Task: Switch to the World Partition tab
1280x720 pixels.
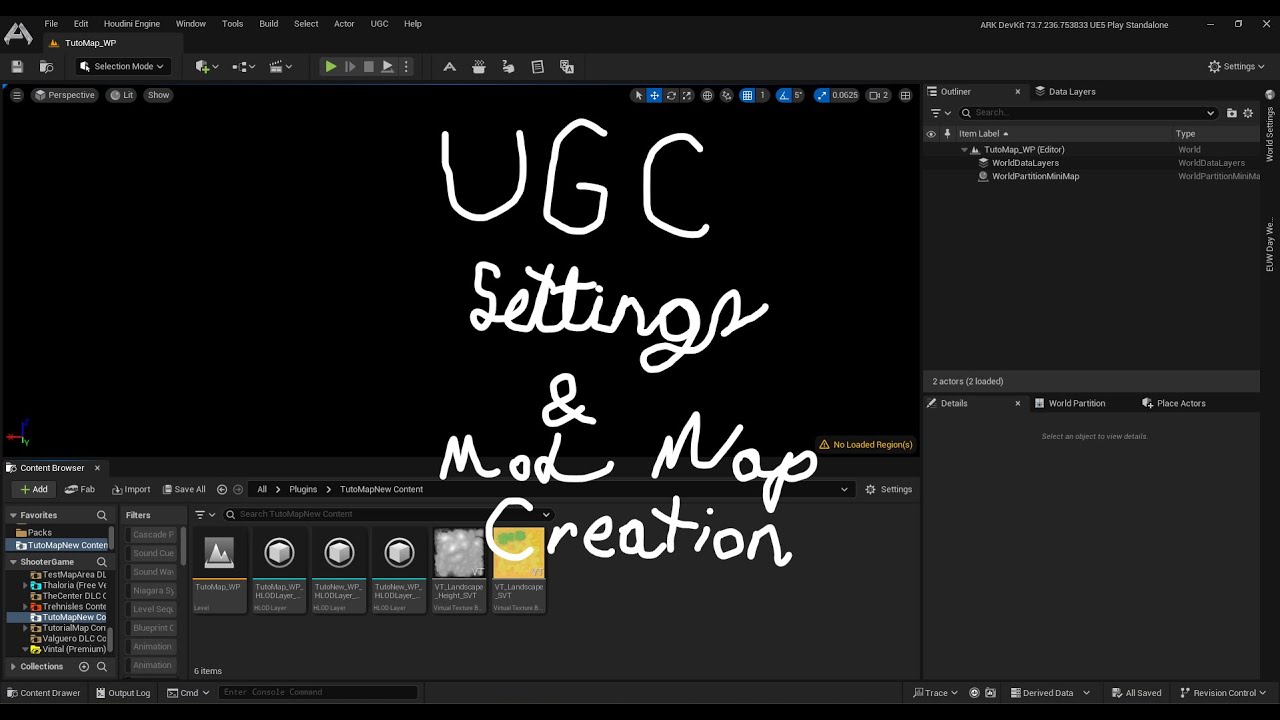Action: 1076,403
